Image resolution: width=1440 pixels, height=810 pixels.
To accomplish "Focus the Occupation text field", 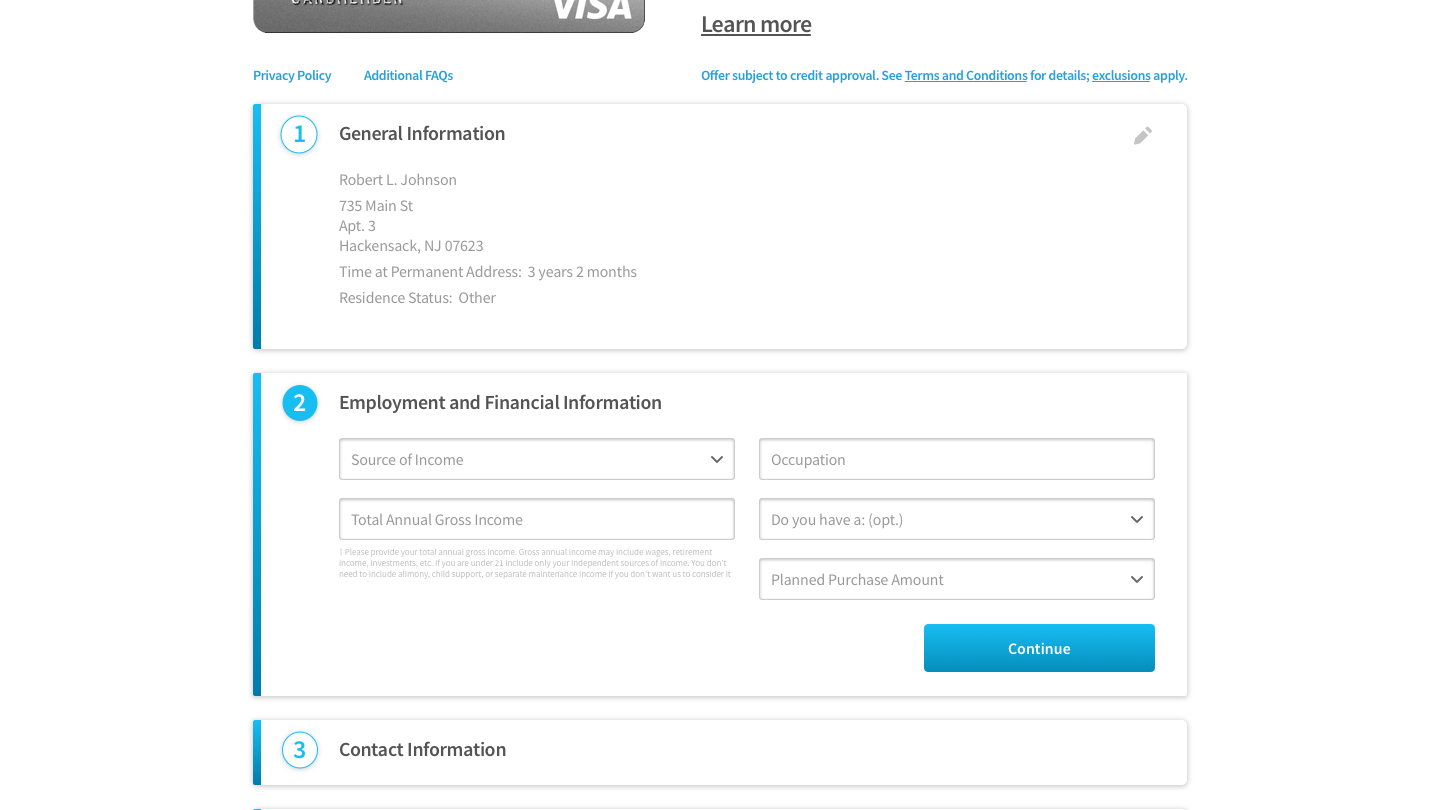I will (957, 460).
